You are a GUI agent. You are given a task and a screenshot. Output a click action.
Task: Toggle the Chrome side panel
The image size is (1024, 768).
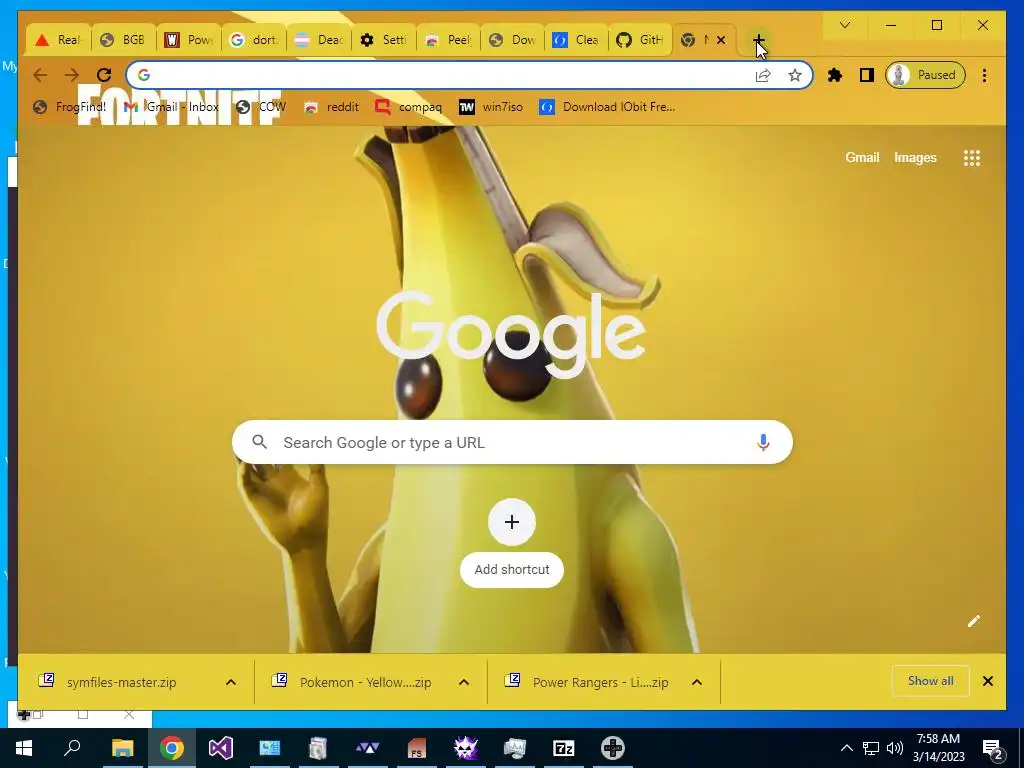click(x=867, y=76)
